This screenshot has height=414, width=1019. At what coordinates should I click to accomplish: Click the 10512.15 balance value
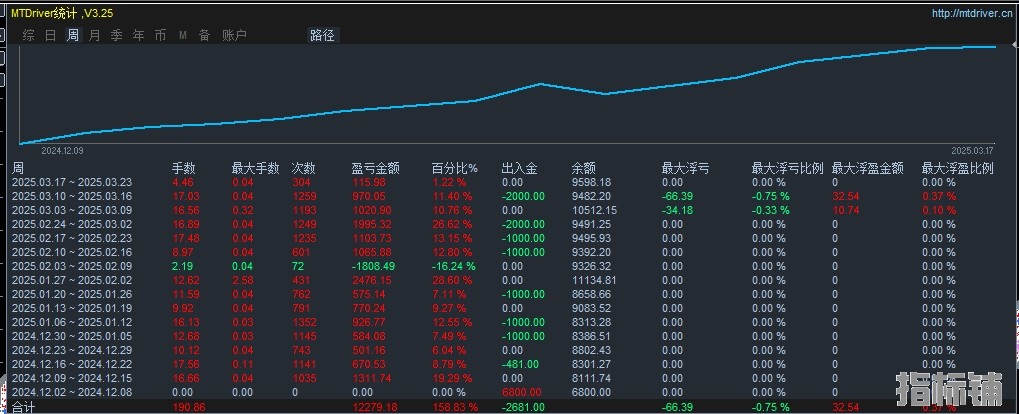pos(594,211)
